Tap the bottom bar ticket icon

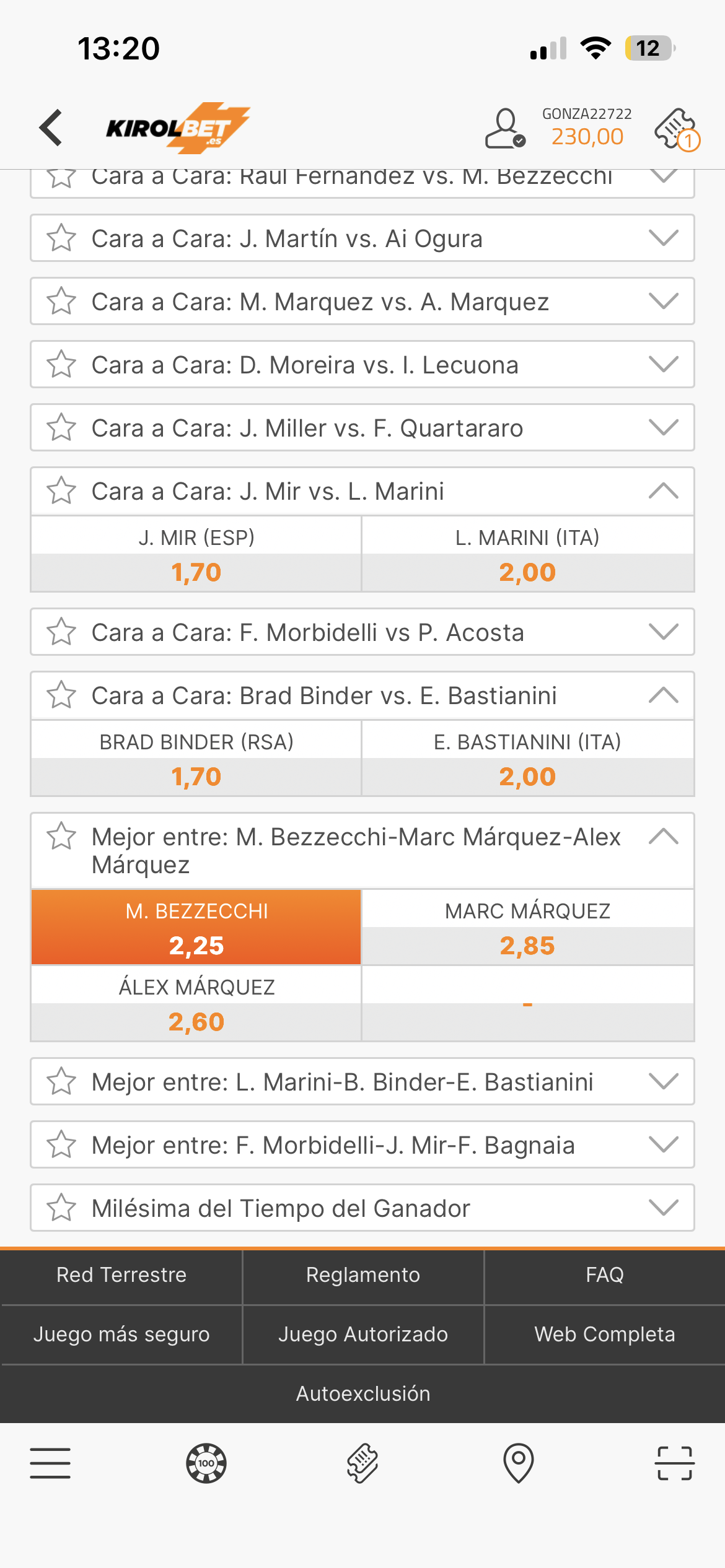[x=362, y=1463]
